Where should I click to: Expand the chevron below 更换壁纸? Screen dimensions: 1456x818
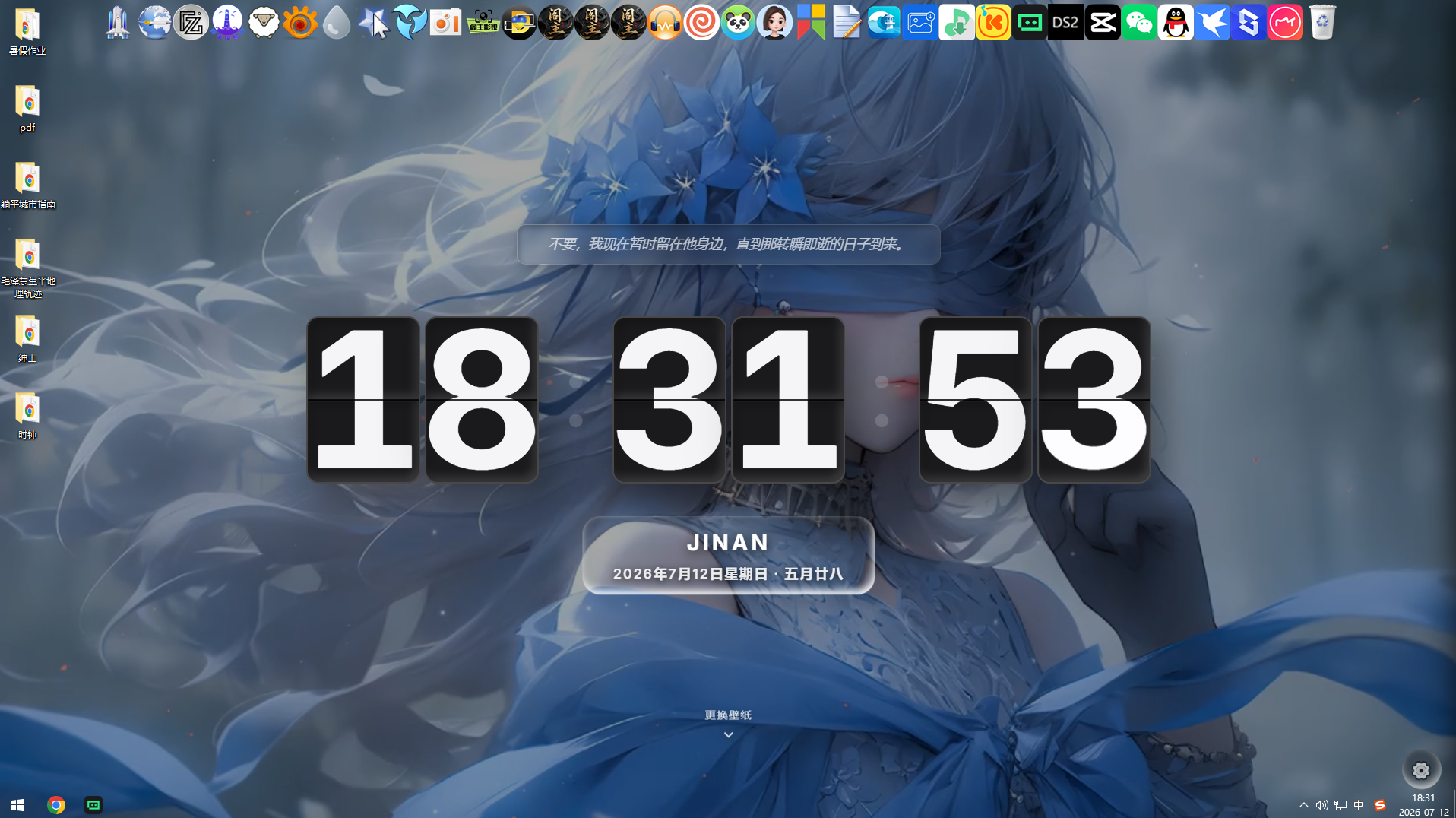point(728,734)
